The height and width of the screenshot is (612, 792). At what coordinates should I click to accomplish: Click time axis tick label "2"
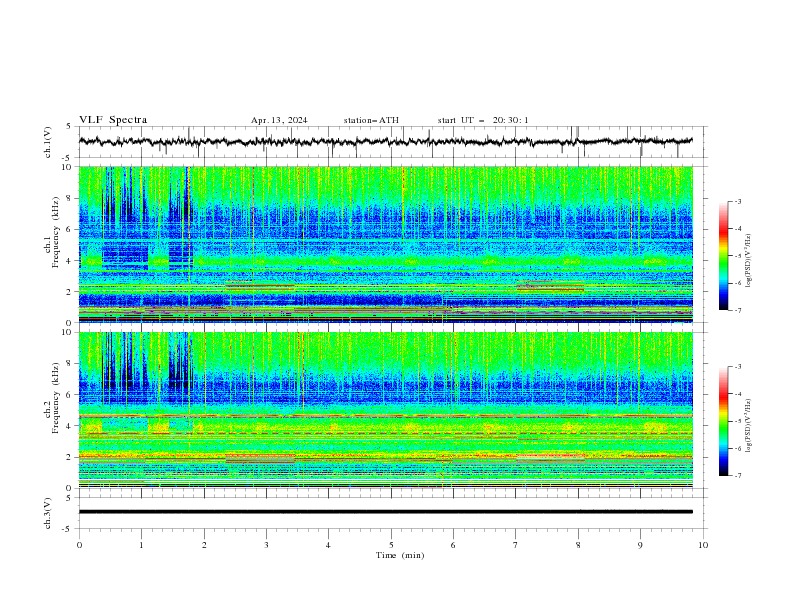(x=204, y=545)
